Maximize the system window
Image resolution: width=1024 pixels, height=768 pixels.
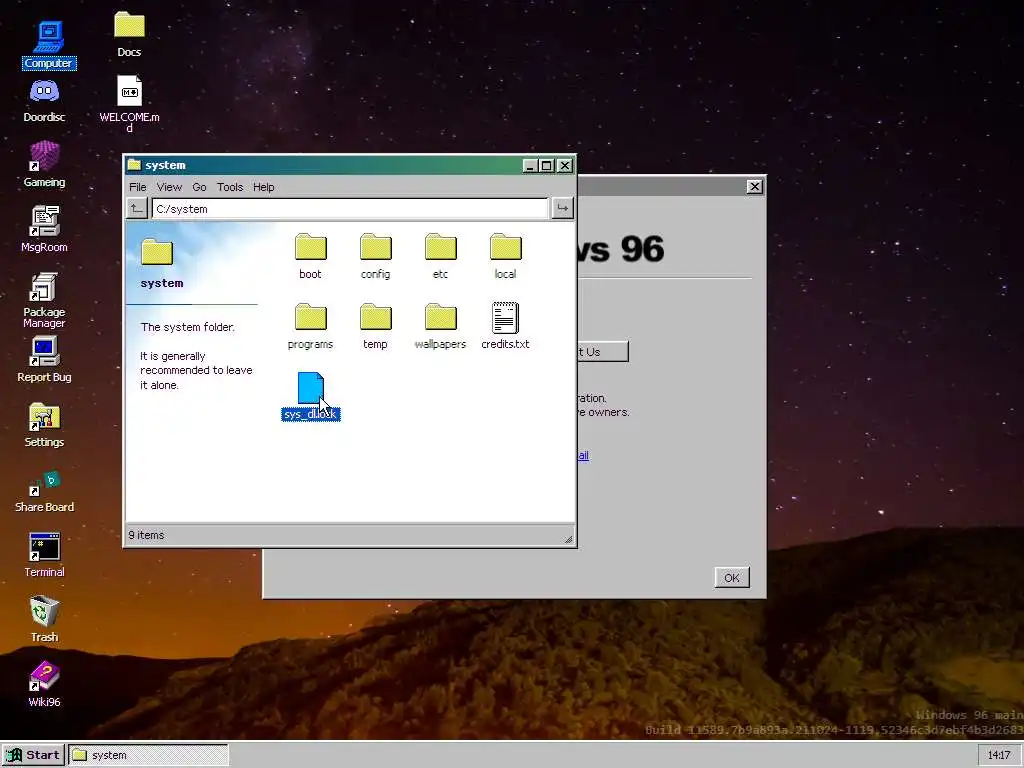pos(547,165)
